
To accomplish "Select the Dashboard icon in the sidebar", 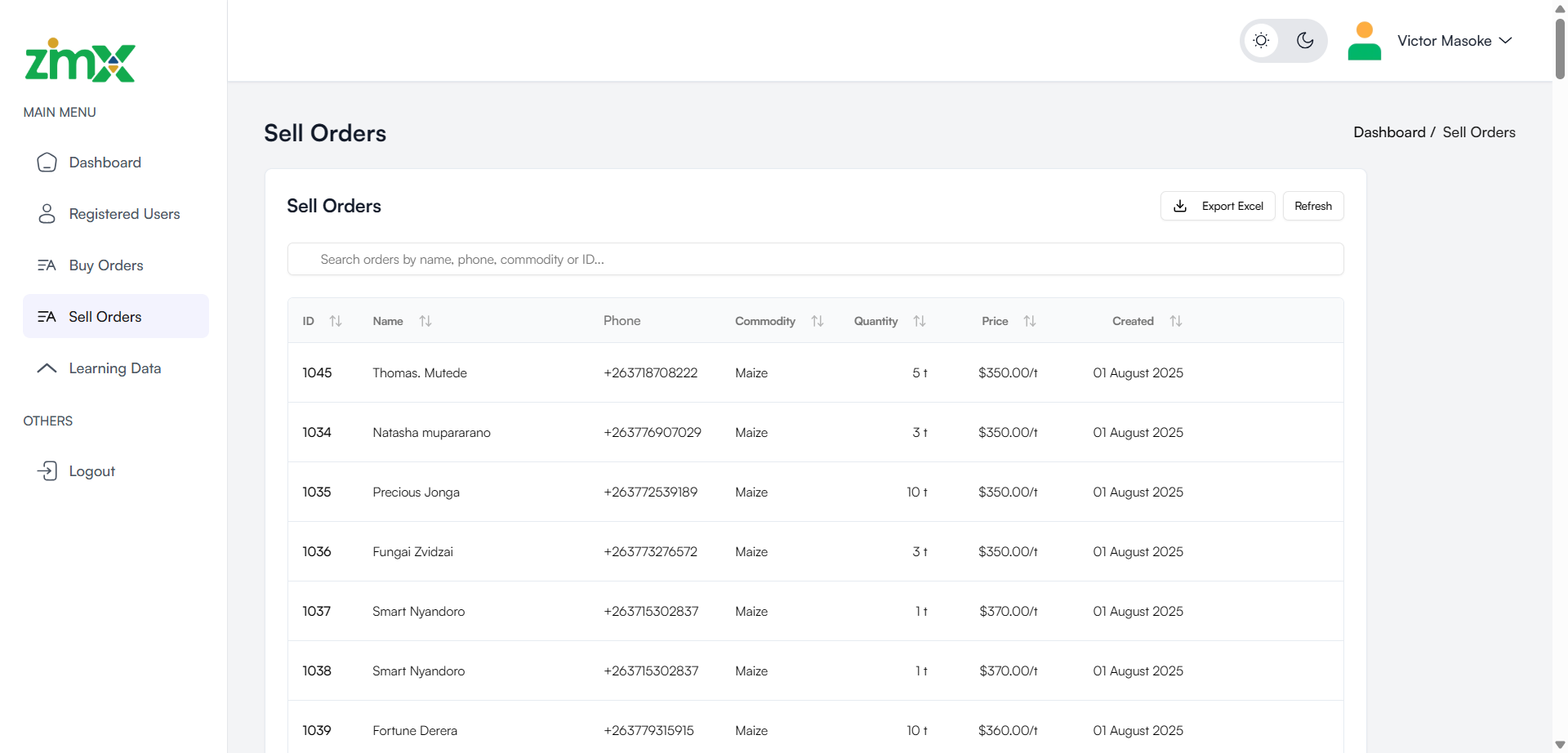I will tap(47, 162).
